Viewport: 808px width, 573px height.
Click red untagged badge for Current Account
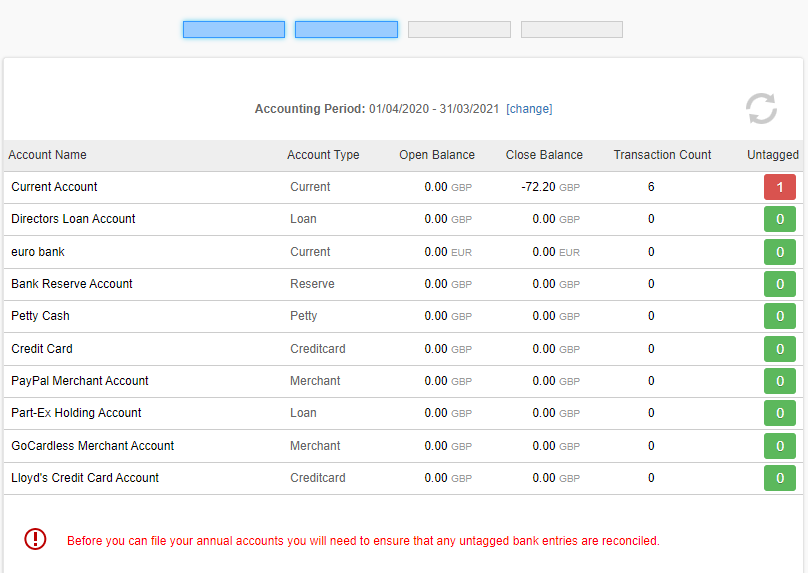click(779, 187)
